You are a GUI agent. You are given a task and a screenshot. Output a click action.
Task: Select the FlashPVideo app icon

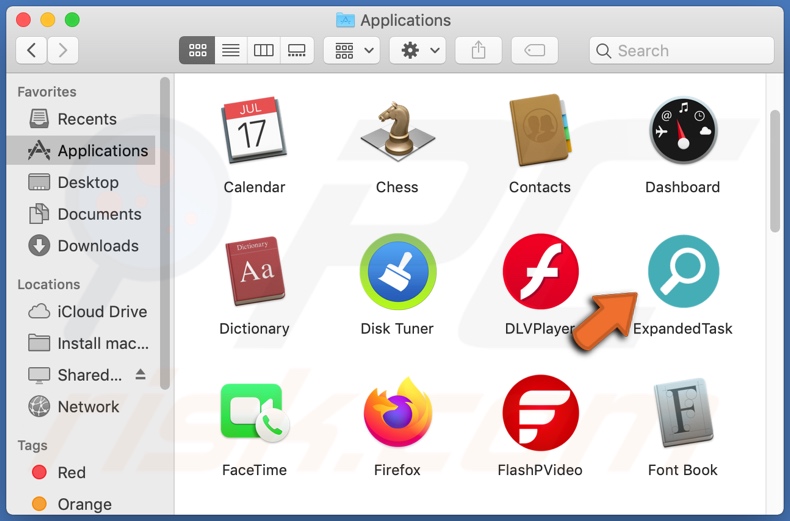[x=541, y=413]
